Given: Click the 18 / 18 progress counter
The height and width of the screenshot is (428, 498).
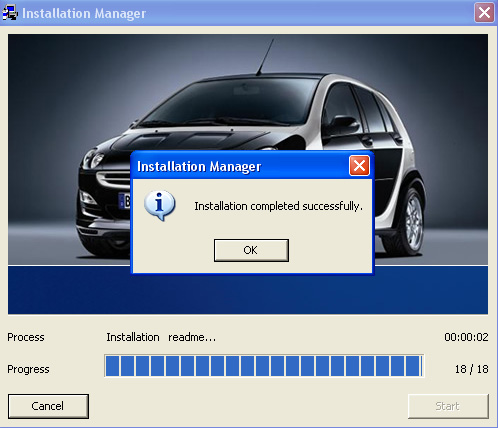Looking at the screenshot, I should click(471, 369).
